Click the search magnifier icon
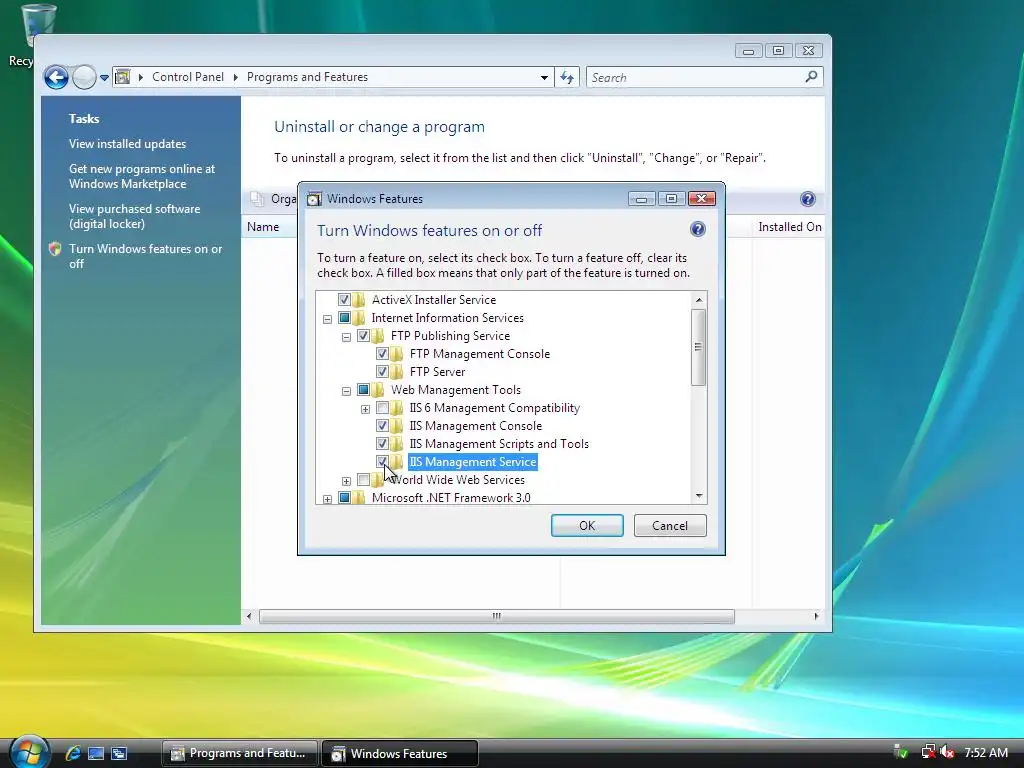The height and width of the screenshot is (768, 1024). coord(811,77)
